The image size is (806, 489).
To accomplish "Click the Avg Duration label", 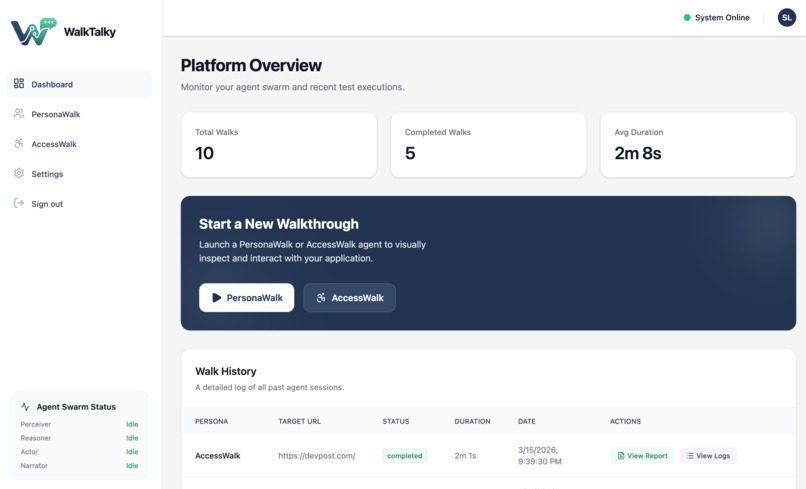I will pyautogui.click(x=639, y=132).
